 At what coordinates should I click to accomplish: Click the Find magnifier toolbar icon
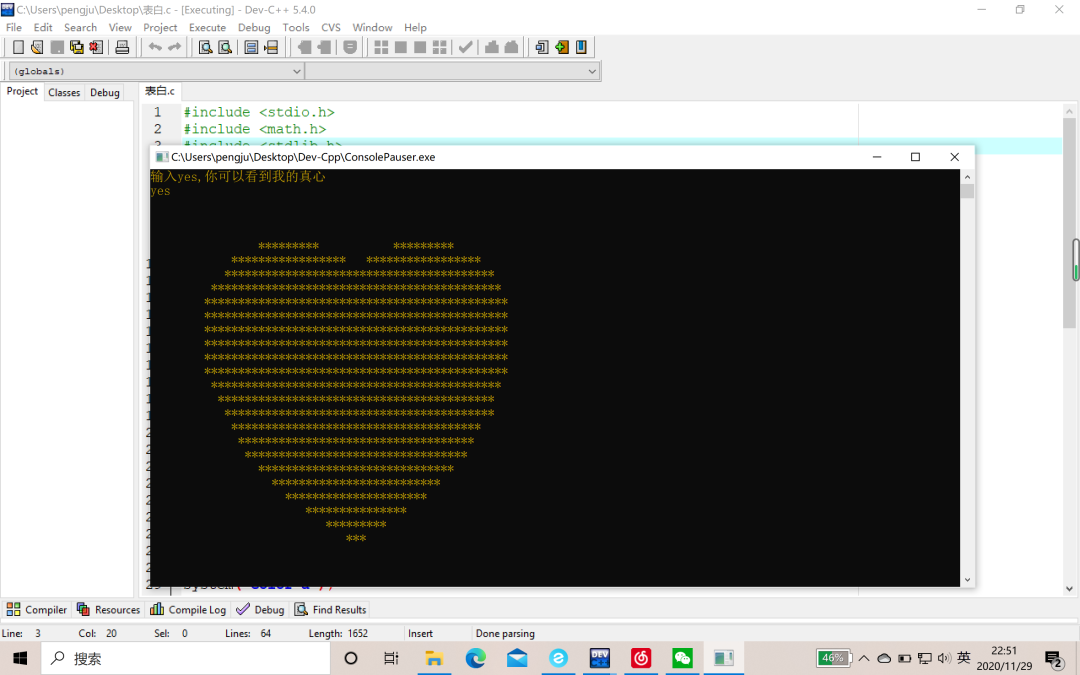[x=205, y=47]
